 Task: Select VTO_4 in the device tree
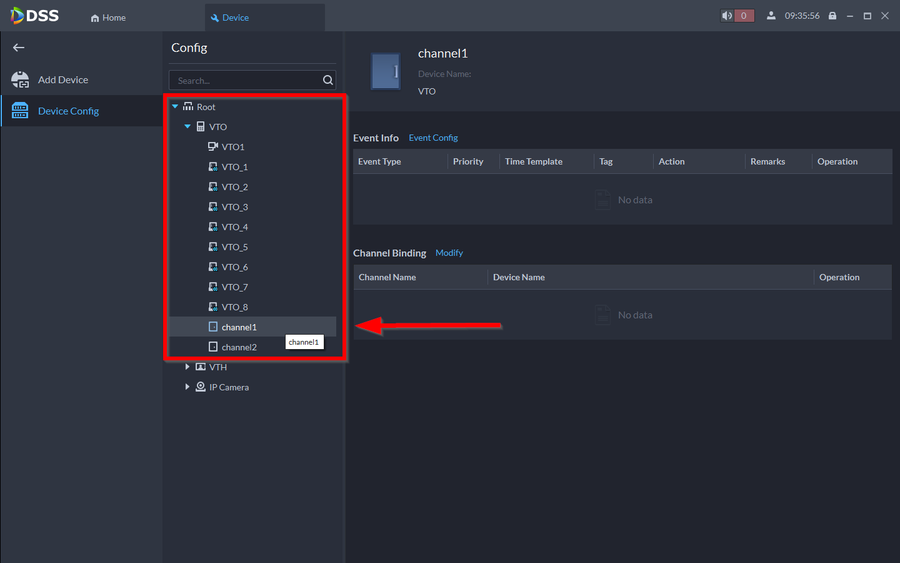click(x=234, y=227)
